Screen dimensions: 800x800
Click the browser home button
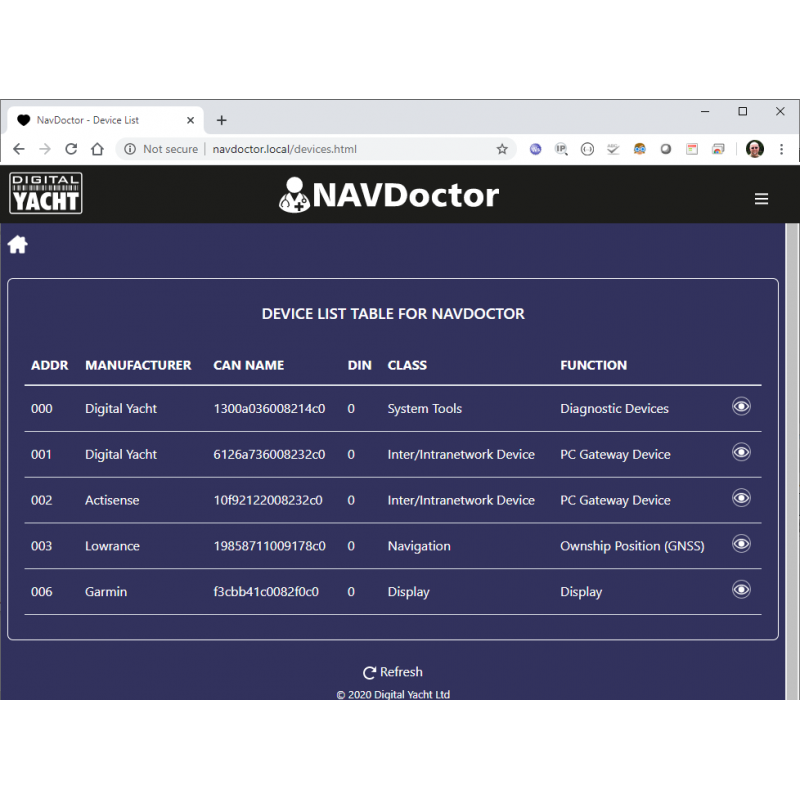(x=97, y=149)
